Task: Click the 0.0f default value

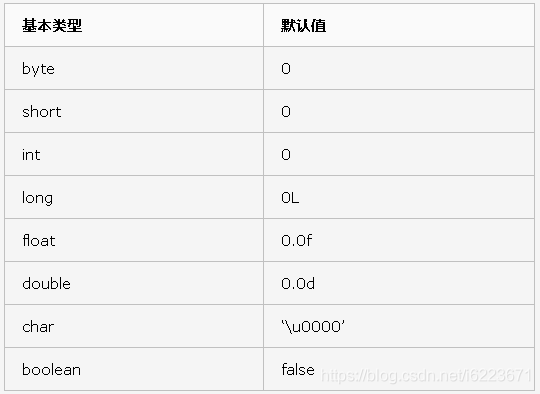Action: (297, 240)
